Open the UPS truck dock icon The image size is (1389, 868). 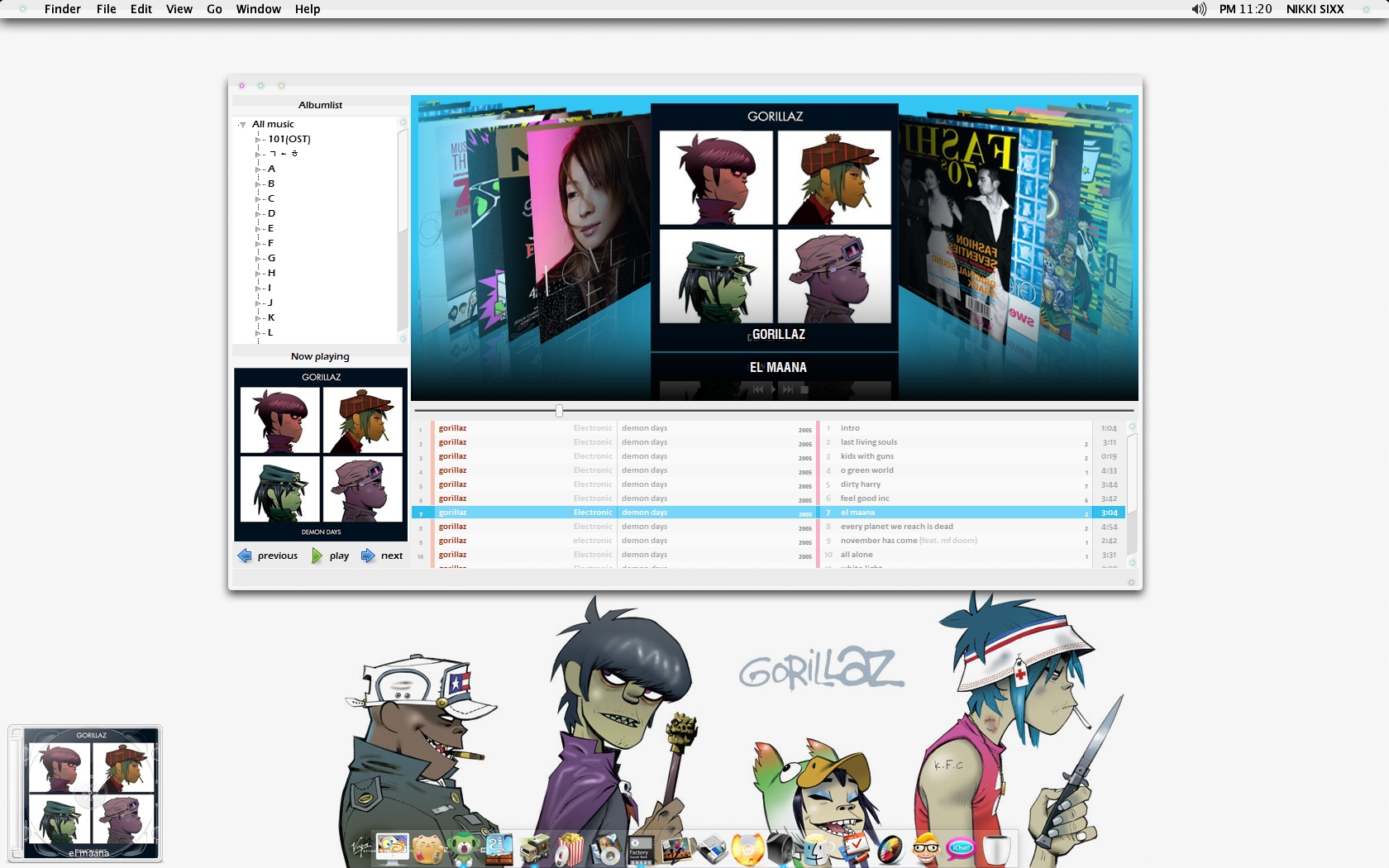534,849
